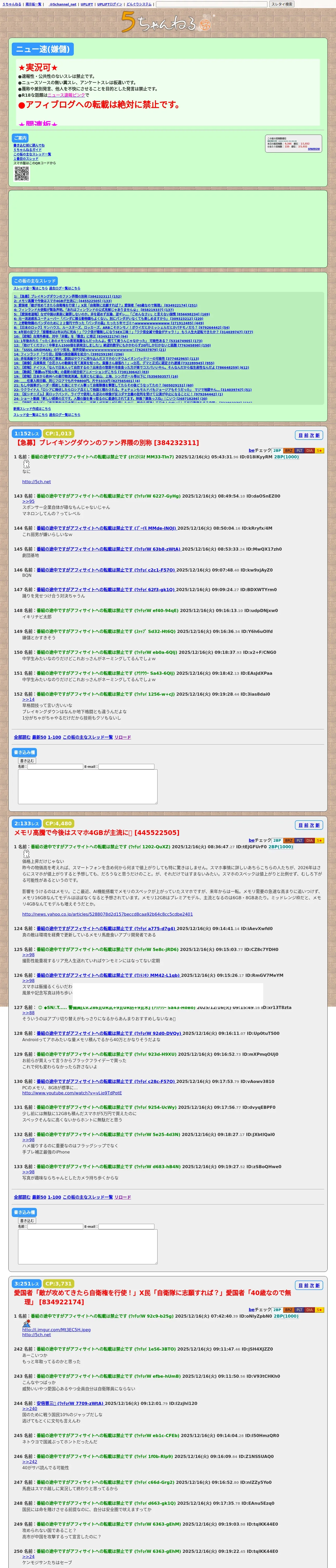Image resolution: width=336 pixels, height=1568 pixels.
Task: Open the 5ちゃんねるガイド link
Action: click(27, 150)
